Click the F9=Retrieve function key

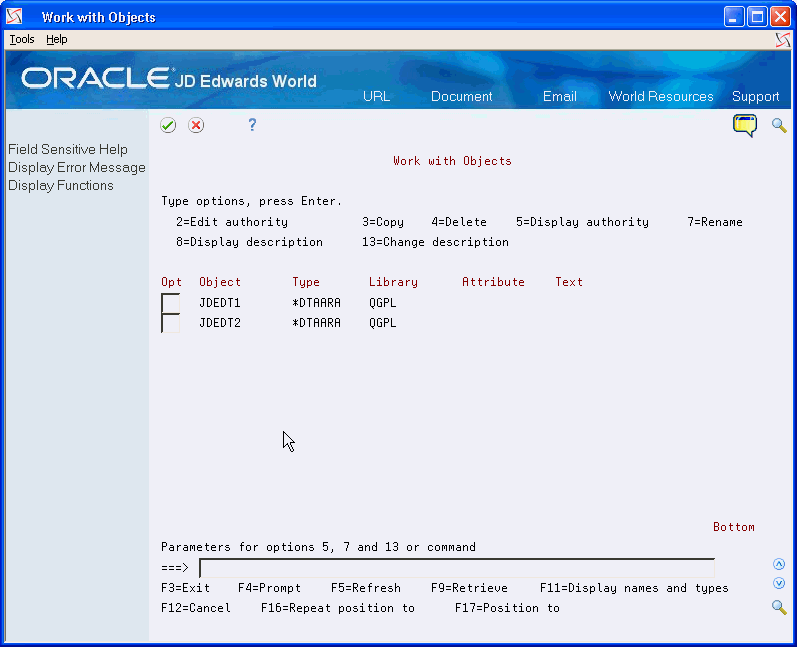[x=469, y=588]
